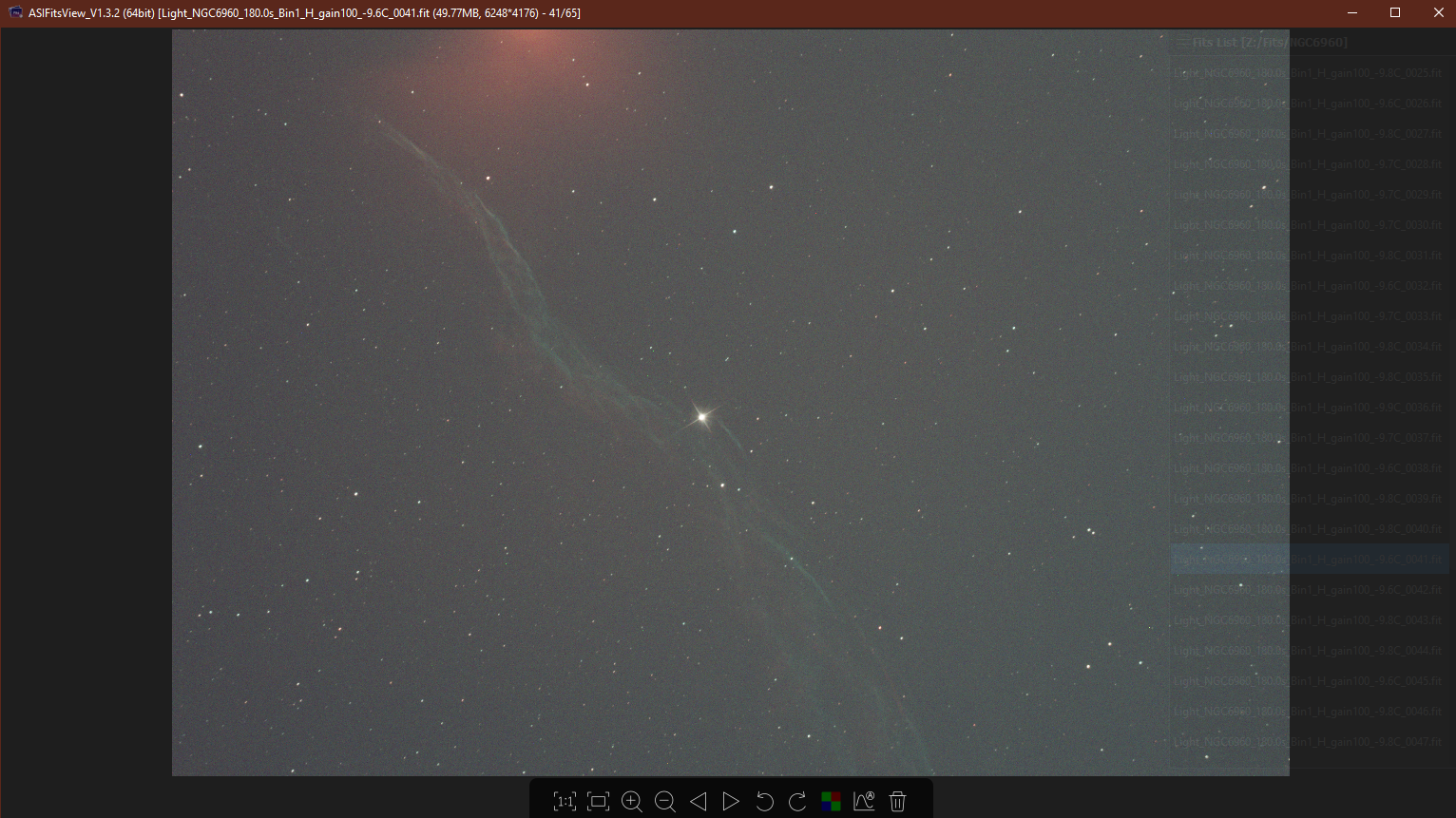Select the file ending in _0044.fit
Image resolution: width=1456 pixels, height=818 pixels.
[x=1310, y=651]
